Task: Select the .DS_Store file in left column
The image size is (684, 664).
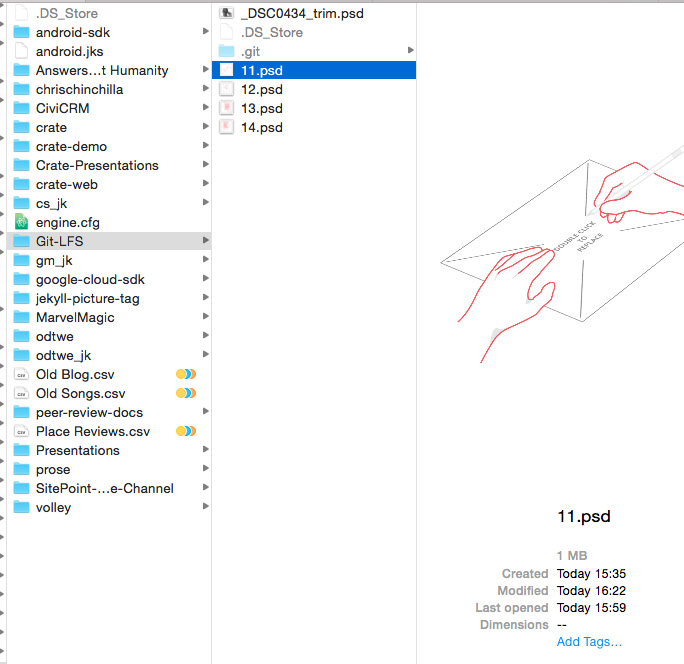Action: [109, 13]
